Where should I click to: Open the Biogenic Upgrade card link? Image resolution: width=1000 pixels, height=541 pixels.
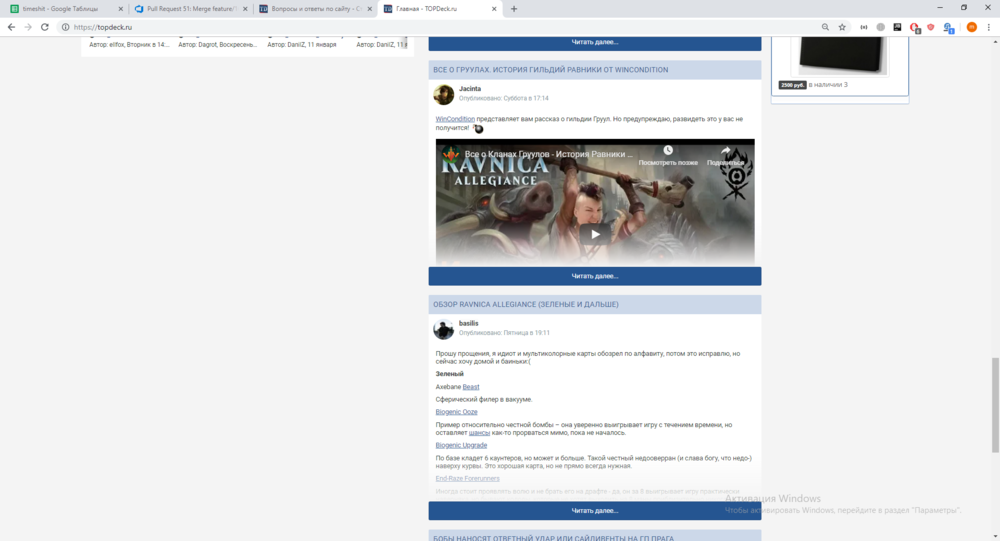(x=461, y=445)
